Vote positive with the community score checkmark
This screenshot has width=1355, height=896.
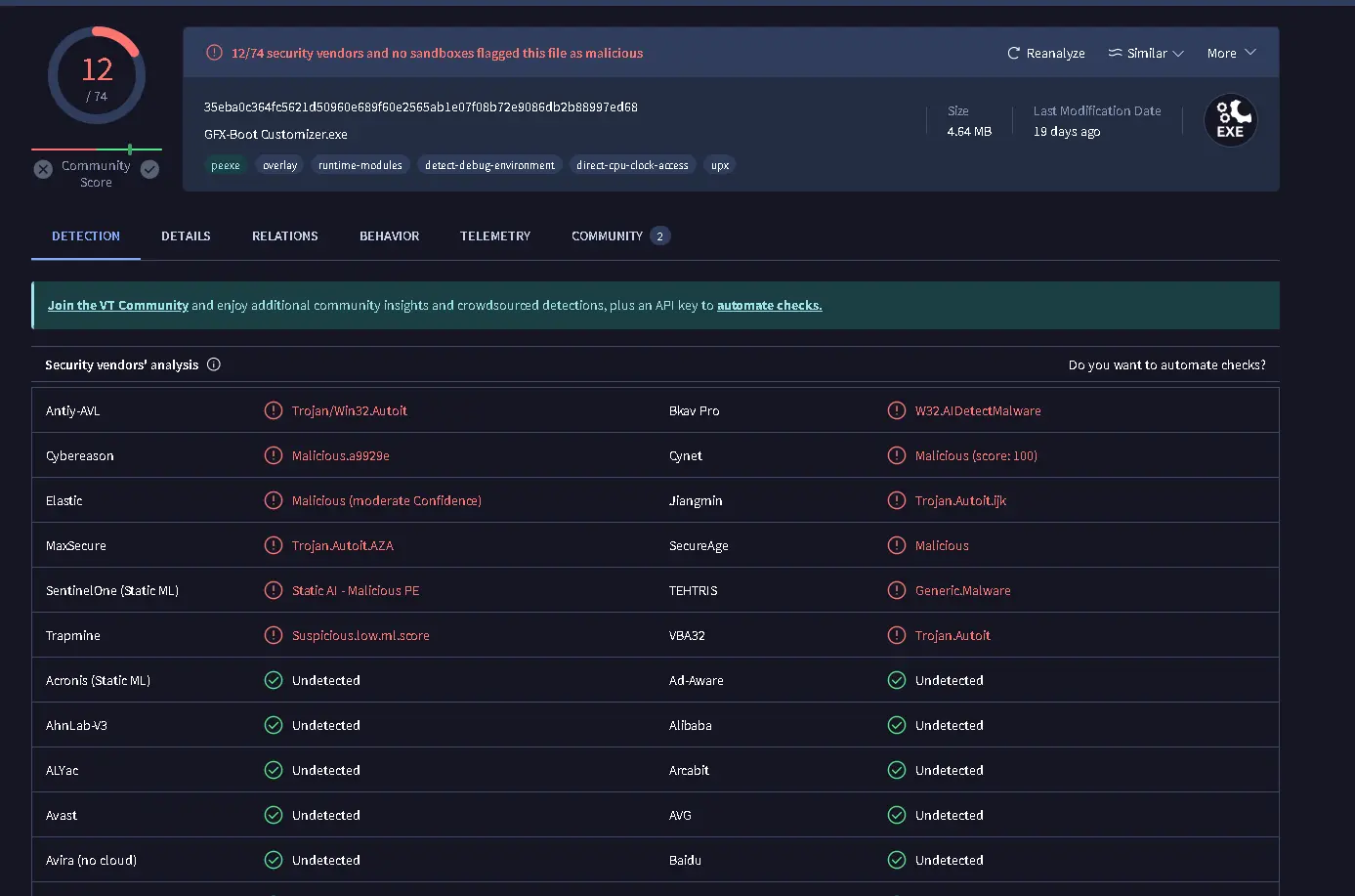(x=149, y=169)
